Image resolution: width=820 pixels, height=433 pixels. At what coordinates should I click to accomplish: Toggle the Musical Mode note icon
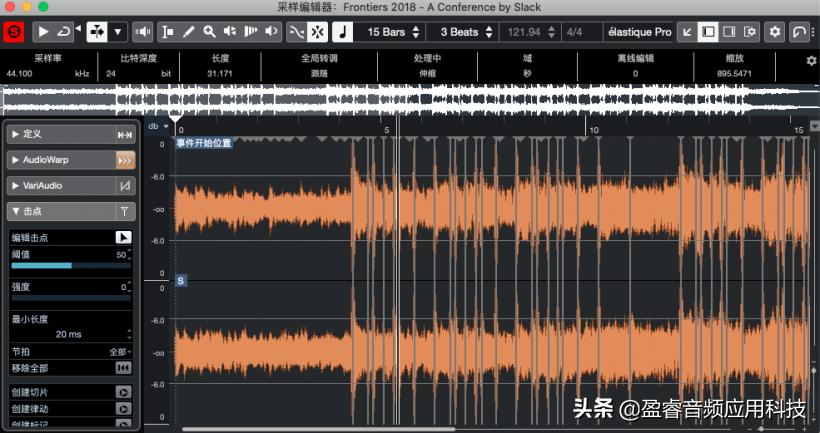[343, 32]
